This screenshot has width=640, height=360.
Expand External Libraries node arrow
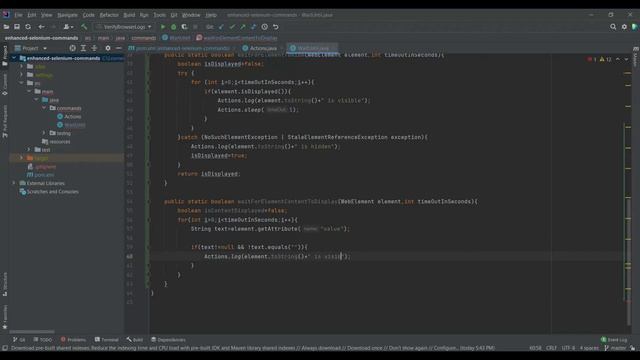14,183
